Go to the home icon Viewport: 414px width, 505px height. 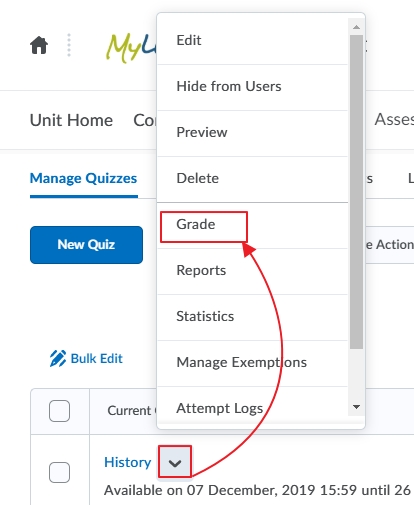[x=39, y=45]
